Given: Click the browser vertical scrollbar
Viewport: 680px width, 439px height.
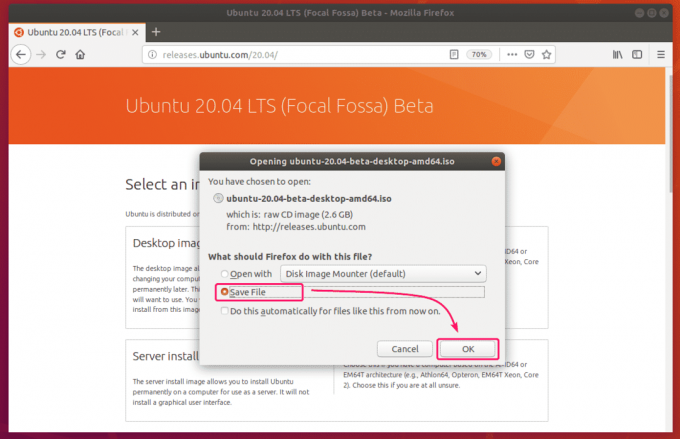Looking at the screenshot, I should pos(670,134).
